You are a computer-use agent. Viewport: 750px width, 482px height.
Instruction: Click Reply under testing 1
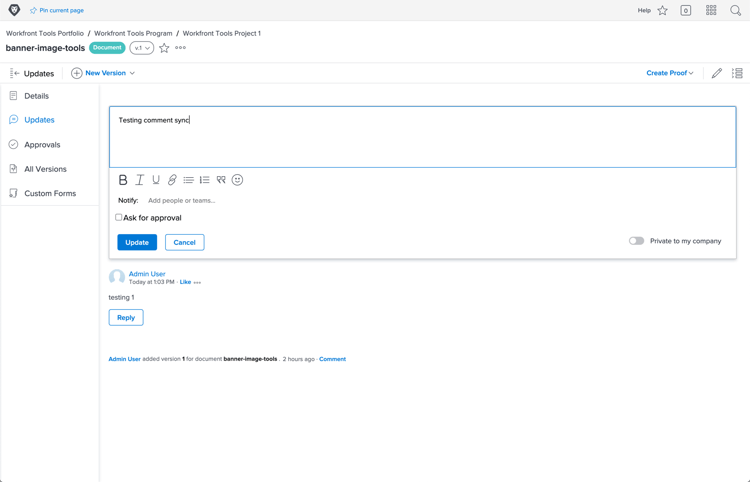(126, 318)
